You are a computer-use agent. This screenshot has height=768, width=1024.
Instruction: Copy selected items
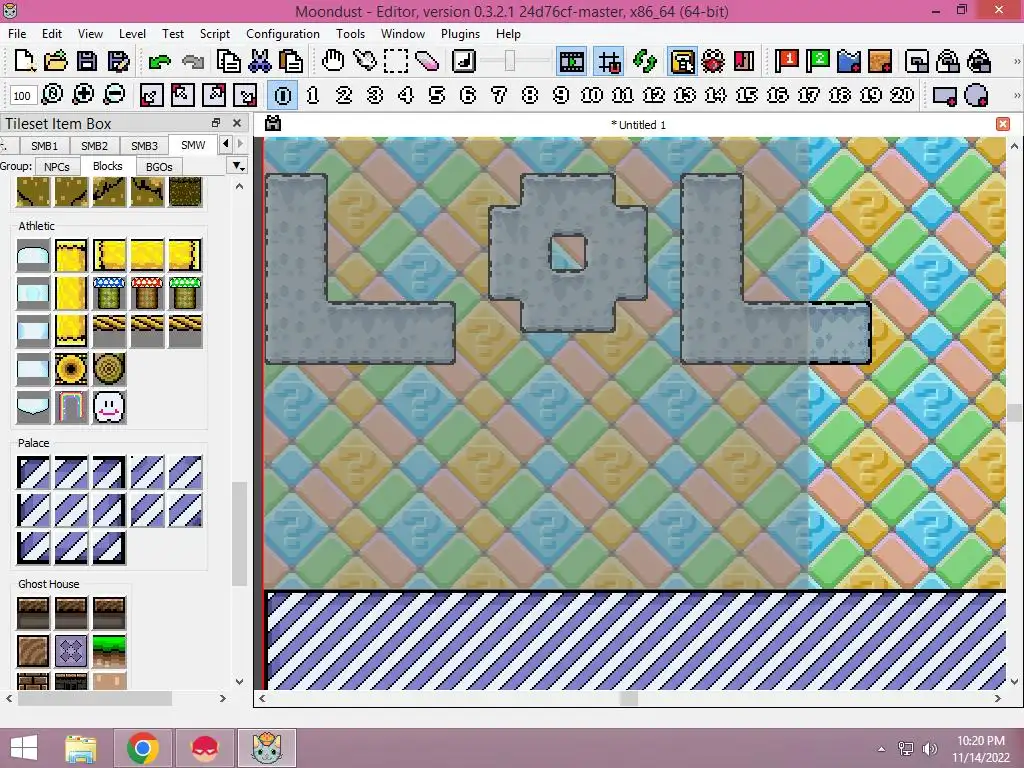tap(229, 61)
